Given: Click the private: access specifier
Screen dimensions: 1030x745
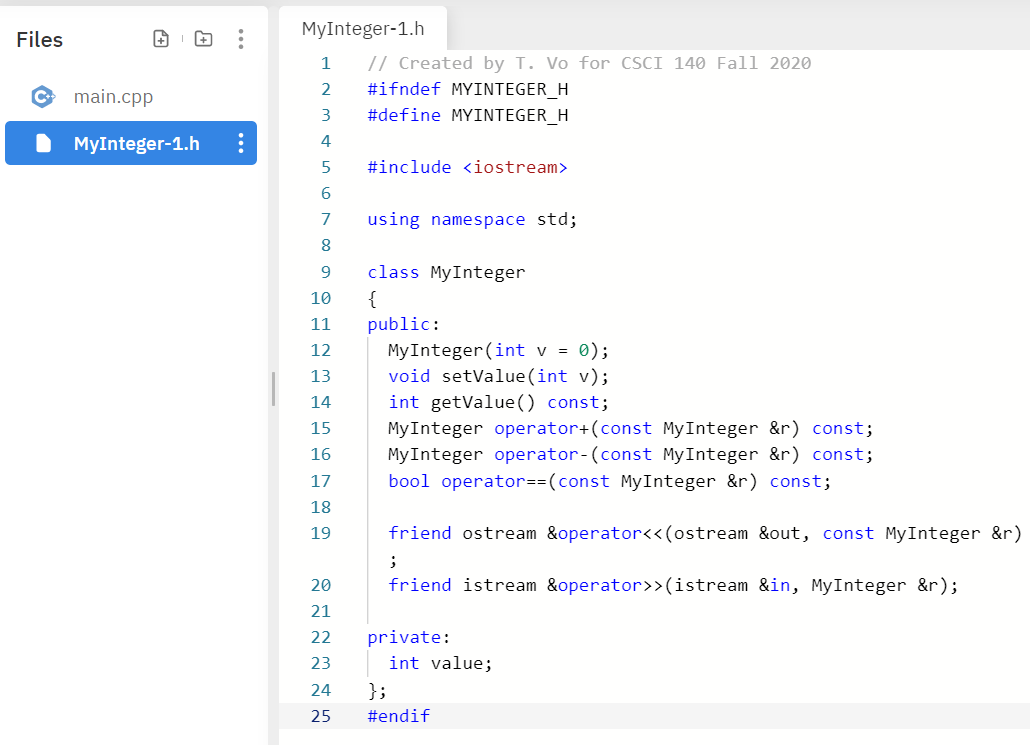Looking at the screenshot, I should click(406, 636).
